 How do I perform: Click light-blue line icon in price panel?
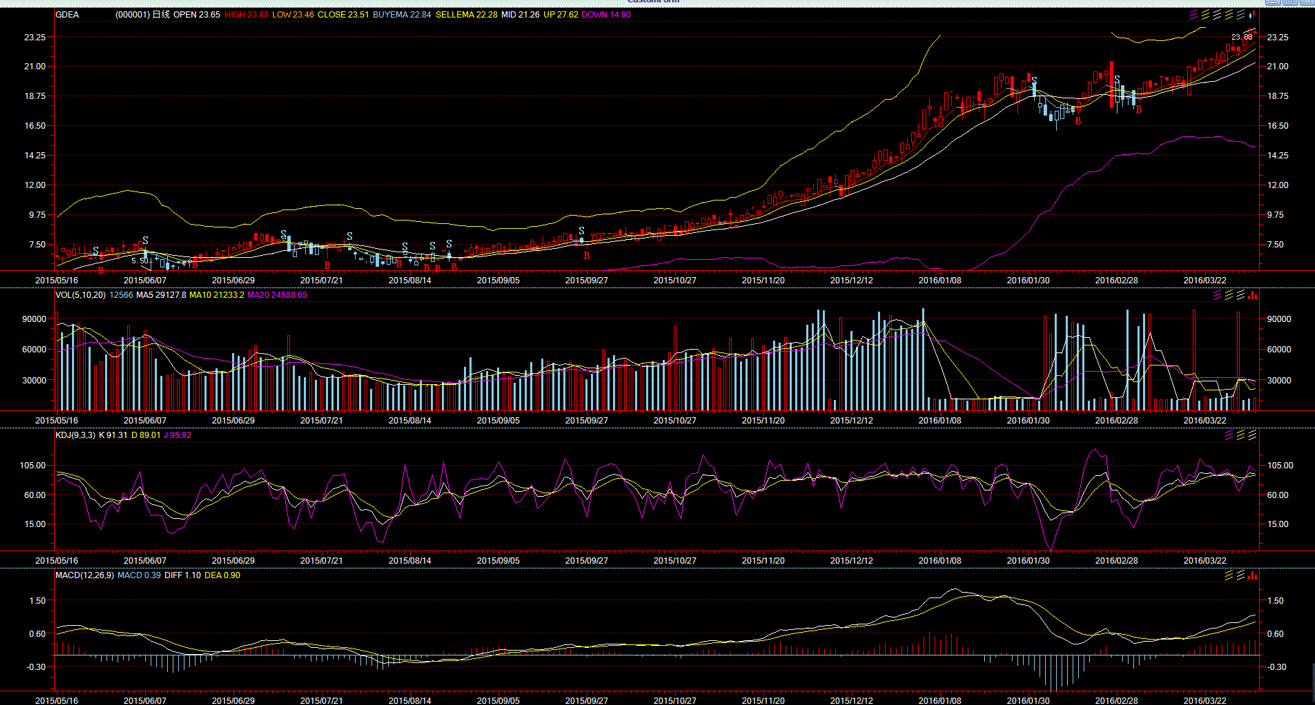[x=1241, y=15]
